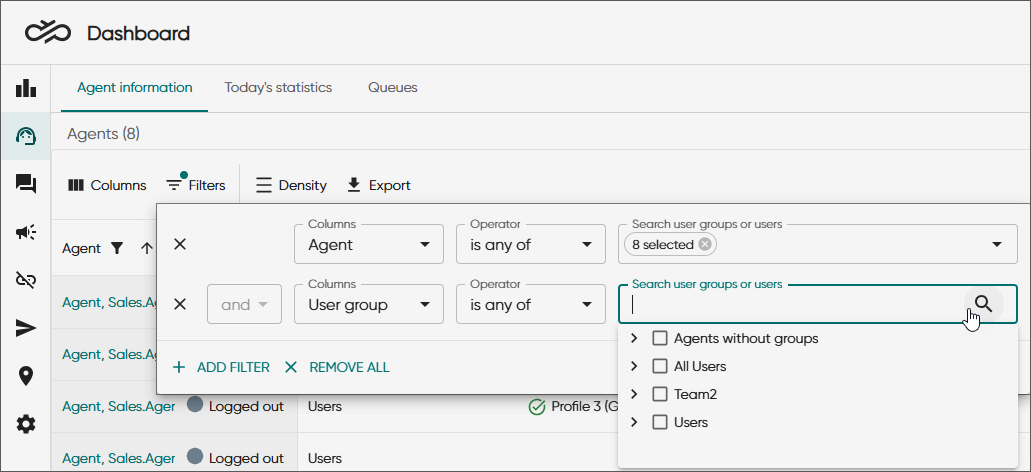Check the Agents without groups checkbox
This screenshot has width=1031, height=472.
click(660, 338)
